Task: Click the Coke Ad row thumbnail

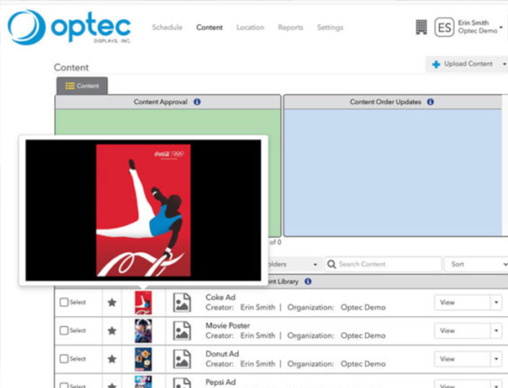Action: click(143, 303)
